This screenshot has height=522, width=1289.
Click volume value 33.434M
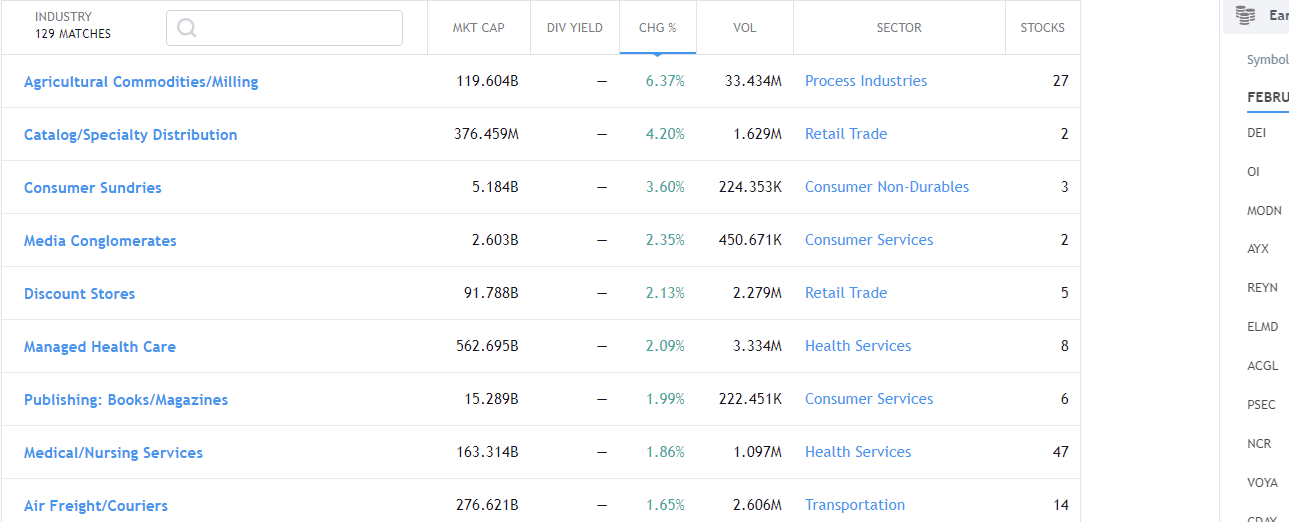point(753,81)
